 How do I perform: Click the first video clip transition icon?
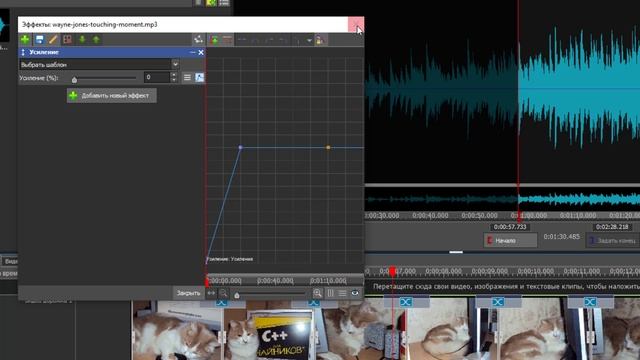(221, 303)
